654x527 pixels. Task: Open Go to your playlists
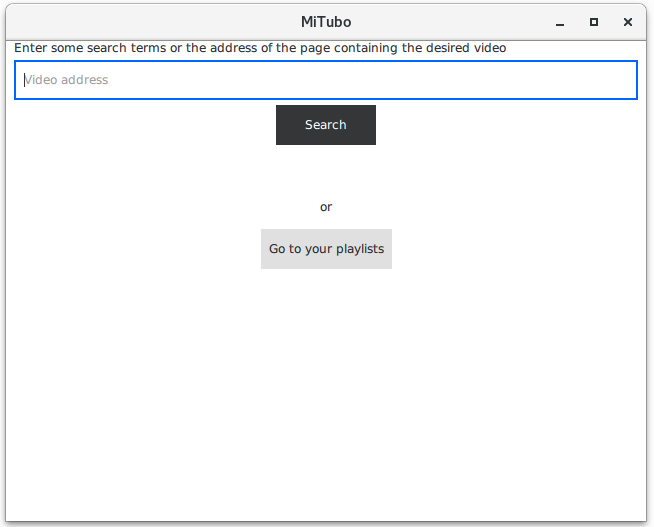point(326,249)
